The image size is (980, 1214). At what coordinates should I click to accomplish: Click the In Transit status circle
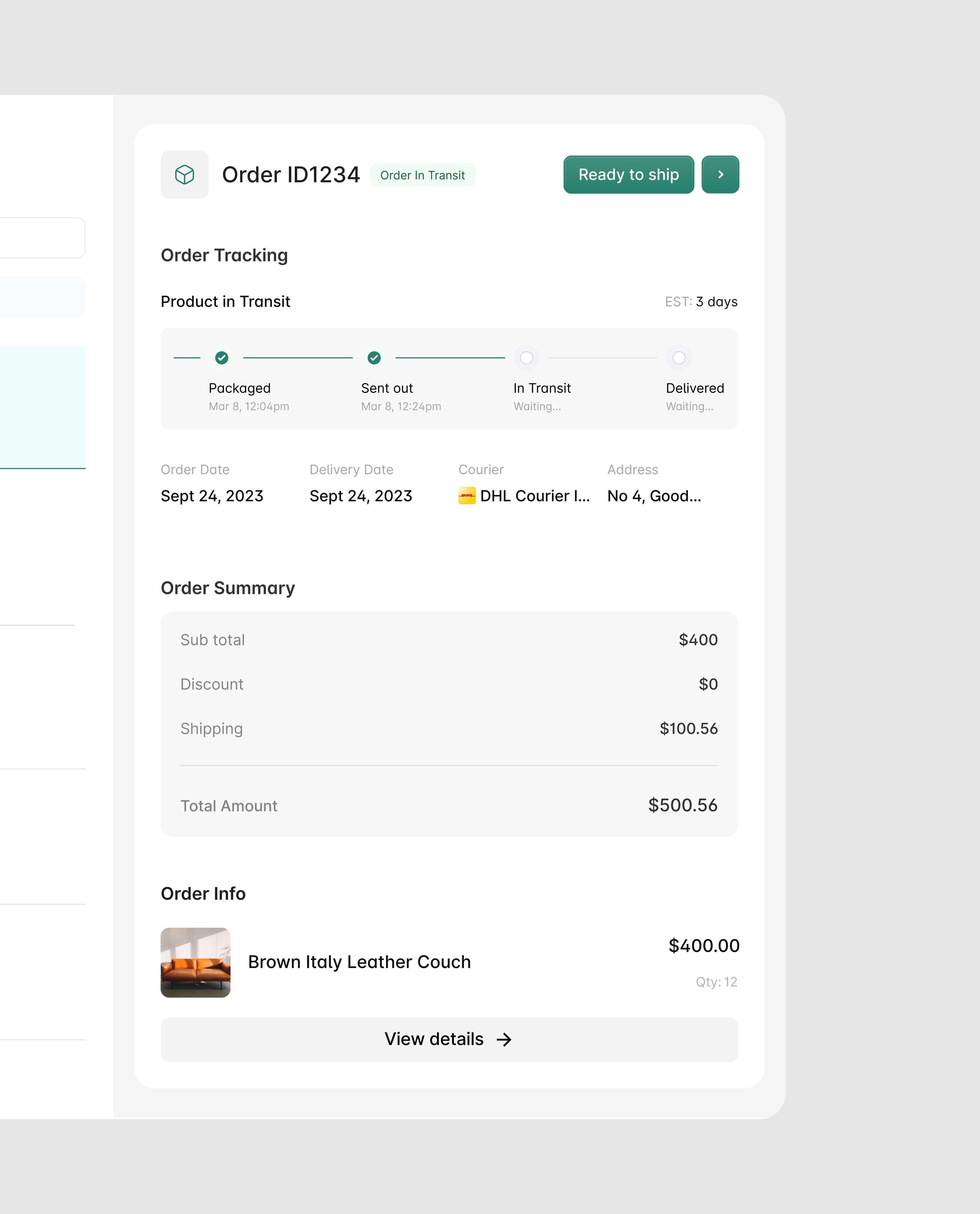526,358
